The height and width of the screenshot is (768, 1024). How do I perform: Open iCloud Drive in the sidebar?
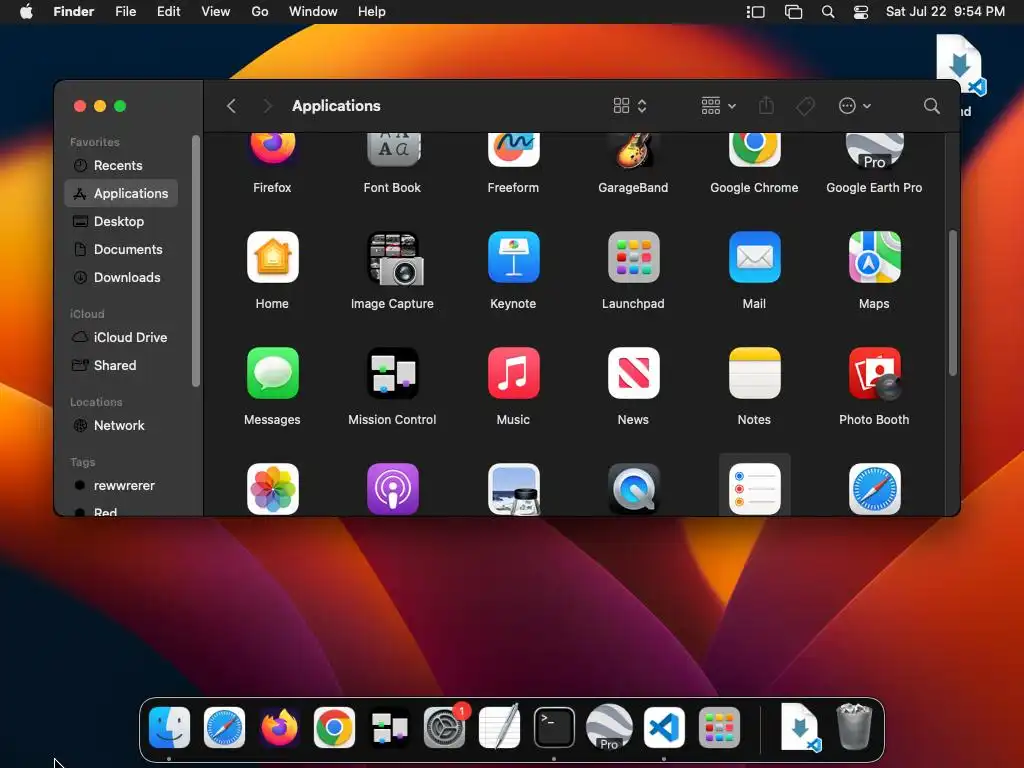pos(121,338)
